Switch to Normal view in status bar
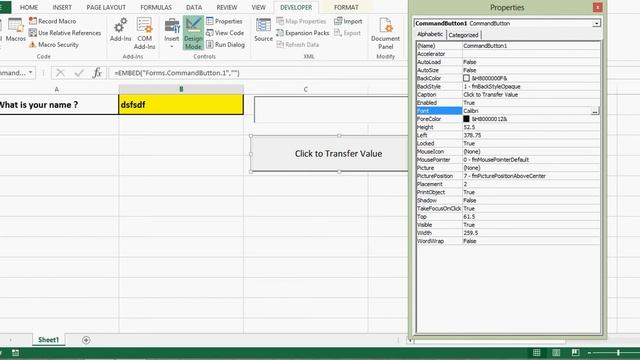The height and width of the screenshot is (360, 640). tap(537, 353)
